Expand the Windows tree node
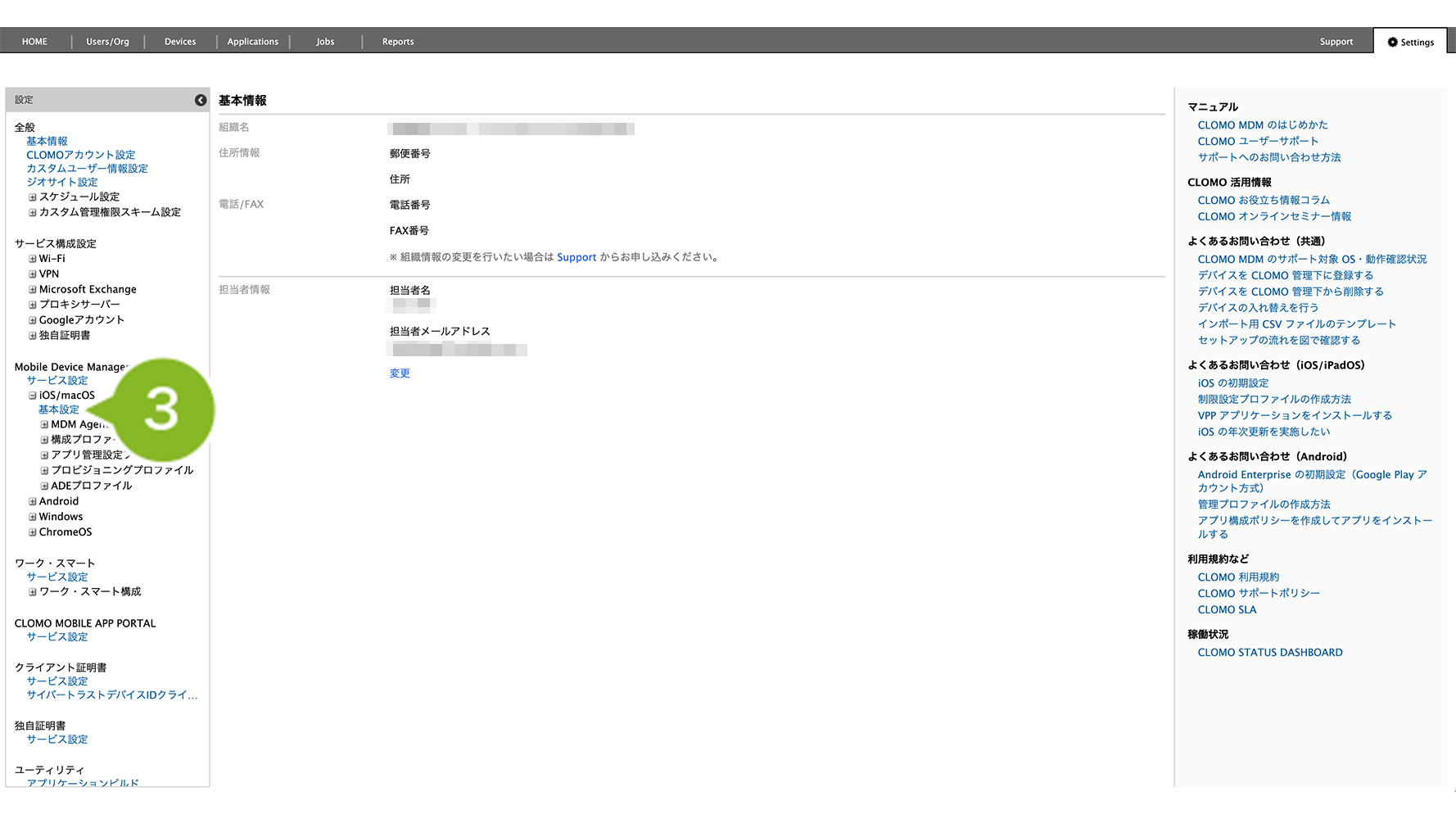Screen dimensions: 1456x819 pos(33,518)
